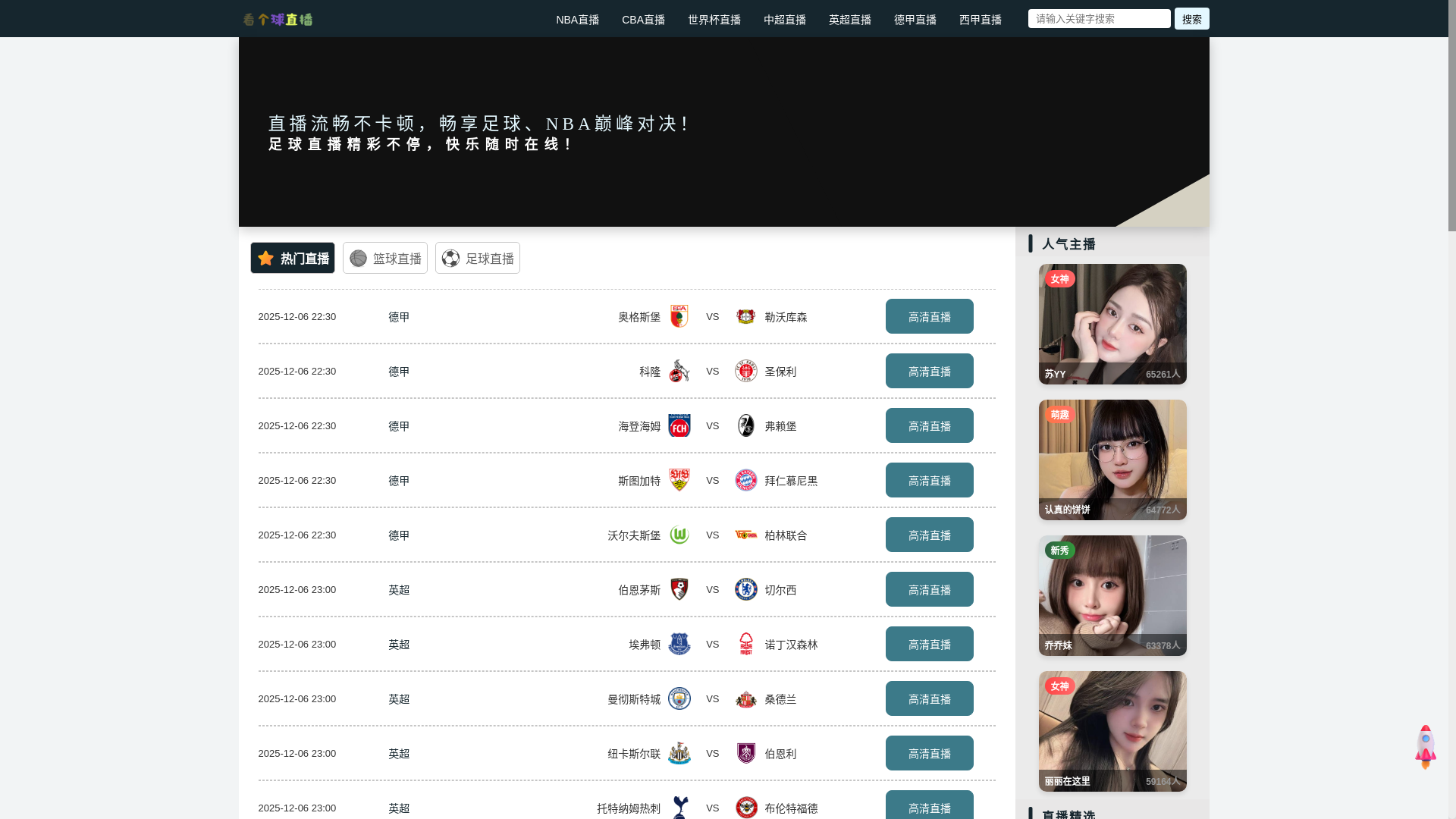1456x819 pixels.
Task: Select the 热门直播 tab
Action: click(293, 258)
